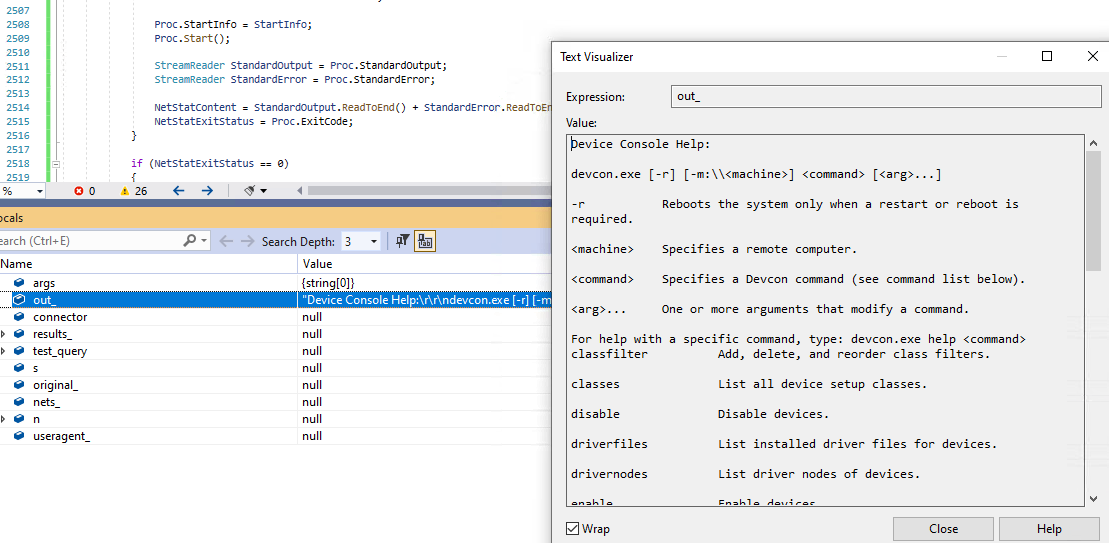The height and width of the screenshot is (543, 1109).
Task: Collapse the code block at line 2518
Action: pyautogui.click(x=57, y=163)
